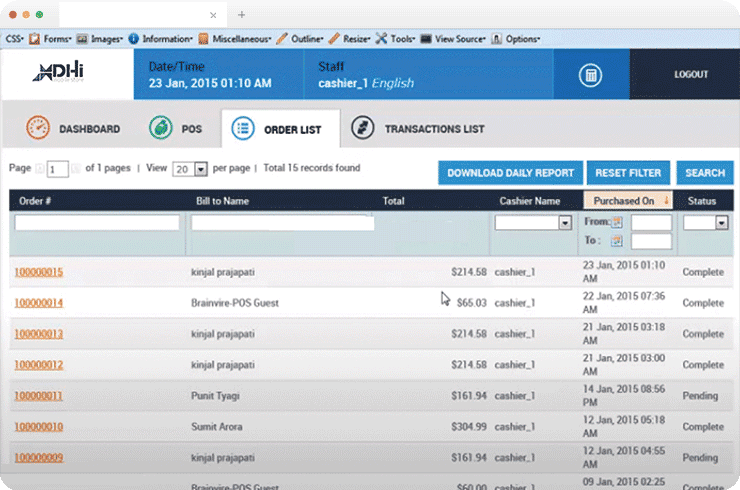Click the Order List tab icon

coord(241,129)
